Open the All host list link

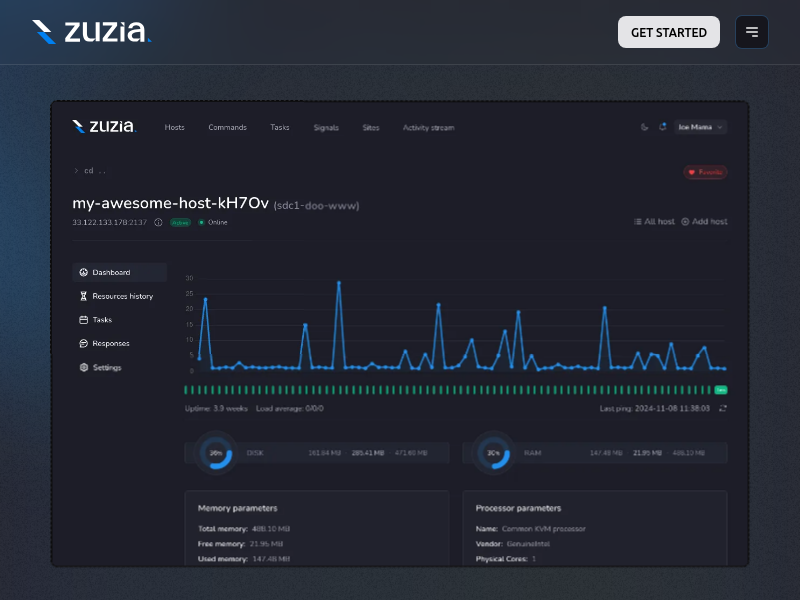pos(654,221)
